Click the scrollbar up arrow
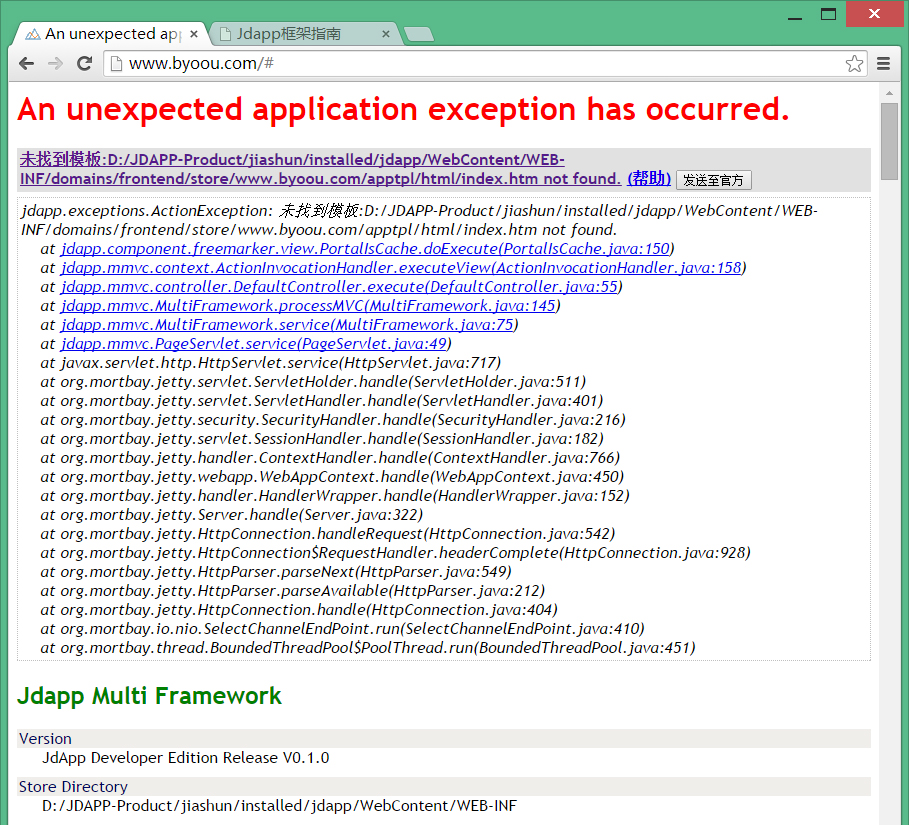909x825 pixels. tap(889, 93)
